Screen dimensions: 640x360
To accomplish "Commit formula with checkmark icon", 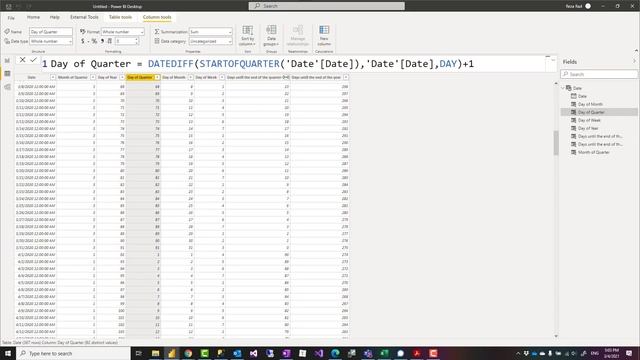I will coord(33,60).
